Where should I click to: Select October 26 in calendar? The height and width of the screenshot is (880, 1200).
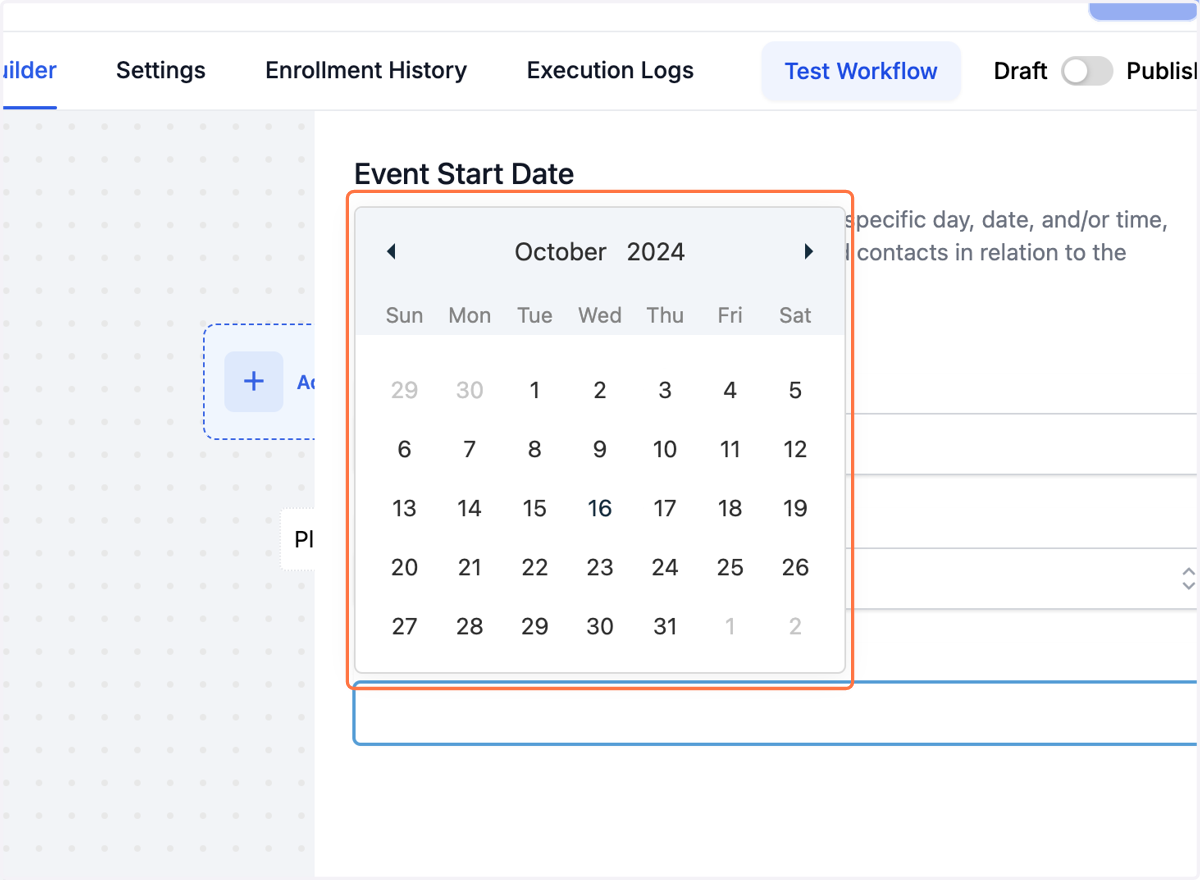pos(795,567)
